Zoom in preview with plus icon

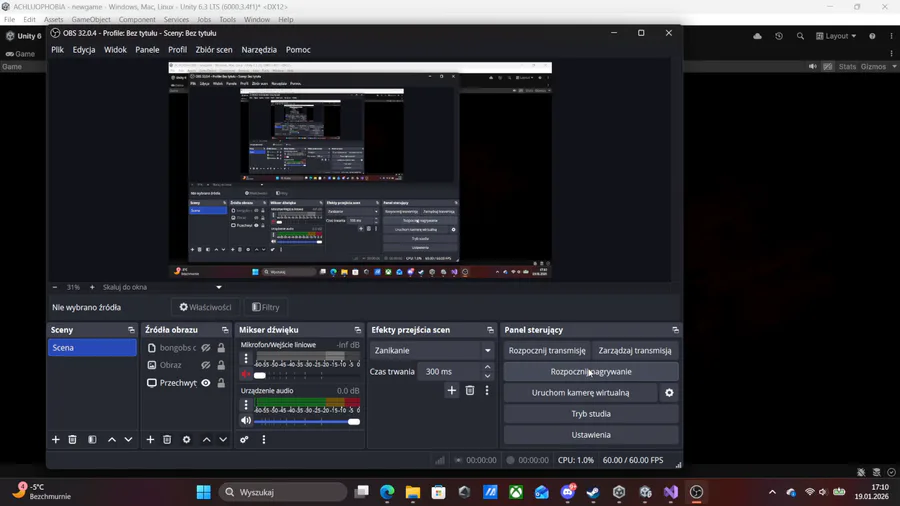click(92, 287)
